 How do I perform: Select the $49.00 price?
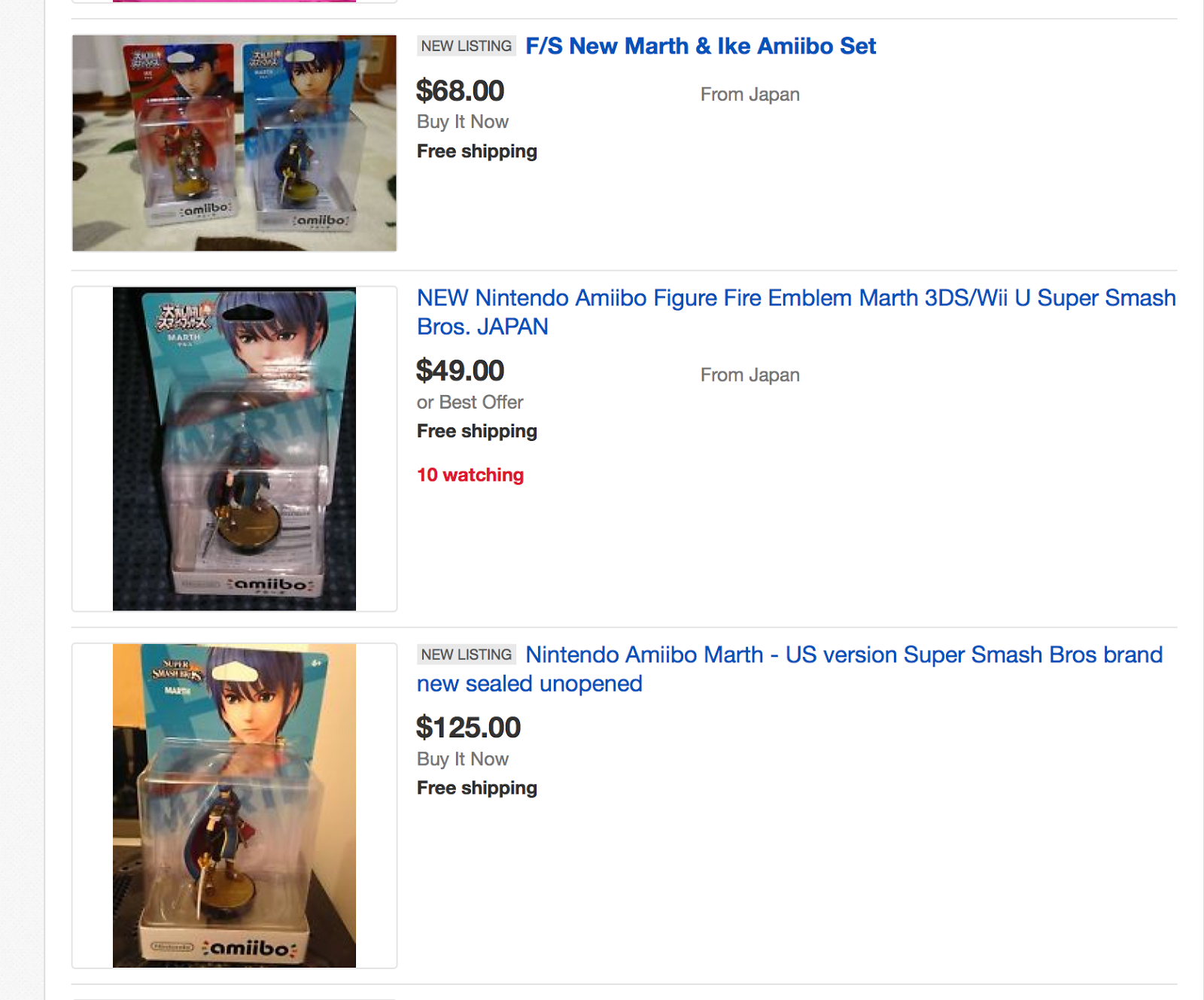(460, 371)
